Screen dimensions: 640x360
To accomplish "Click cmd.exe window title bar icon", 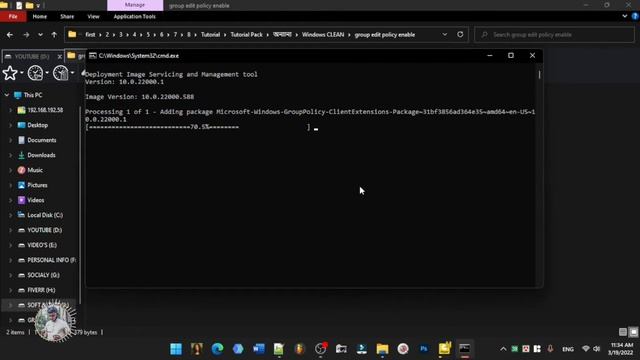I will click(x=93, y=56).
